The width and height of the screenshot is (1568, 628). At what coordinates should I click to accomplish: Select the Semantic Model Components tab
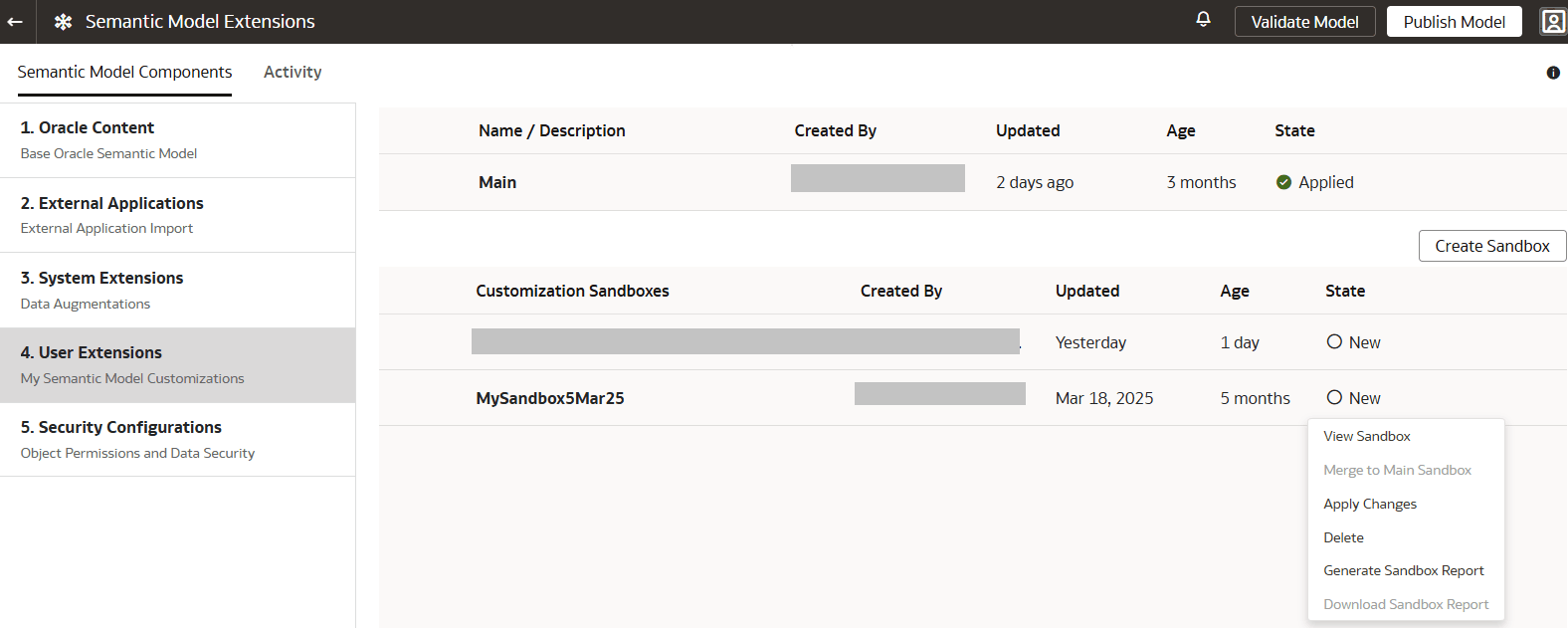pos(124,72)
